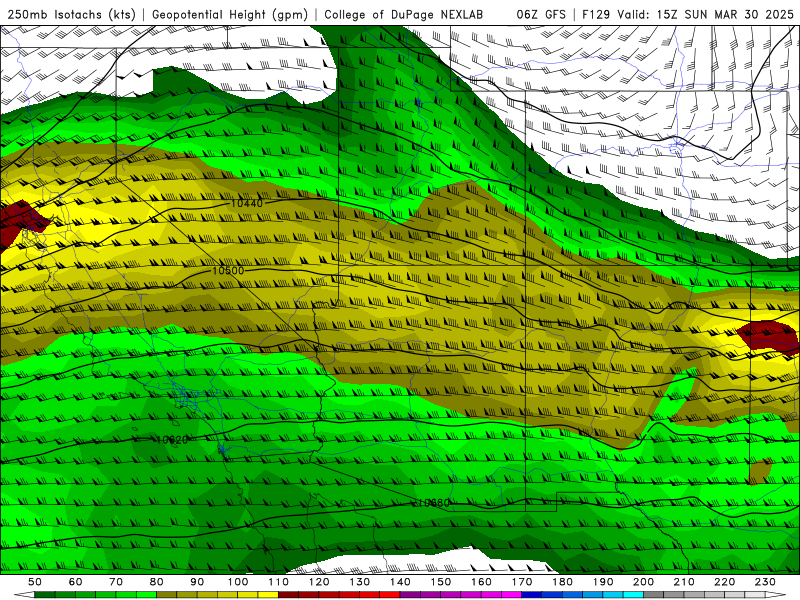The width and height of the screenshot is (800, 600).
Task: Click the legend value 150
Action: (x=441, y=582)
